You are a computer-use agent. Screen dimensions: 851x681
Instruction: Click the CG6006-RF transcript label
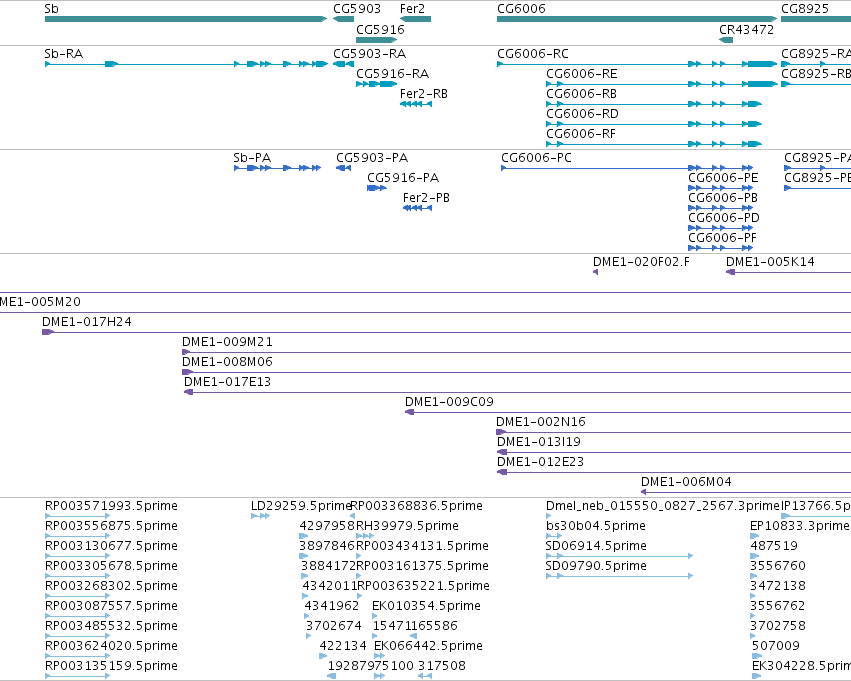click(581, 134)
